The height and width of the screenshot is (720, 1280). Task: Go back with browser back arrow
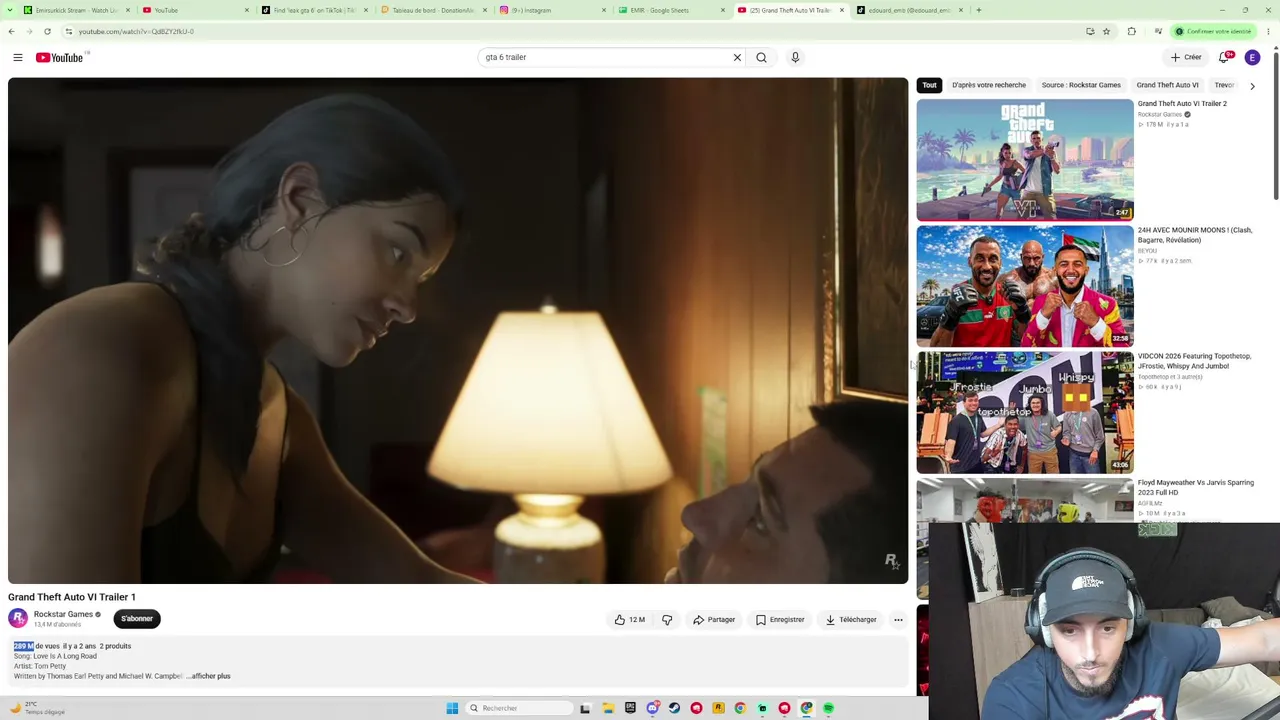pos(12,31)
